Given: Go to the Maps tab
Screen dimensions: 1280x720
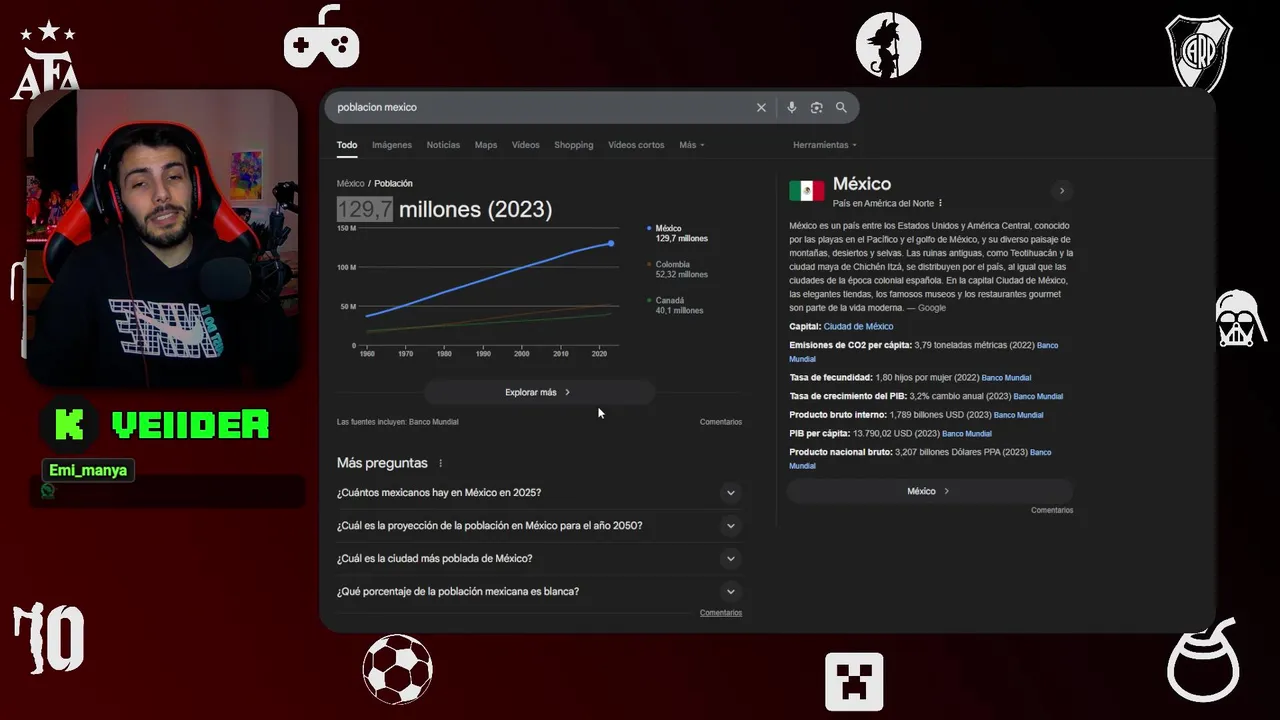Looking at the screenshot, I should tap(486, 145).
